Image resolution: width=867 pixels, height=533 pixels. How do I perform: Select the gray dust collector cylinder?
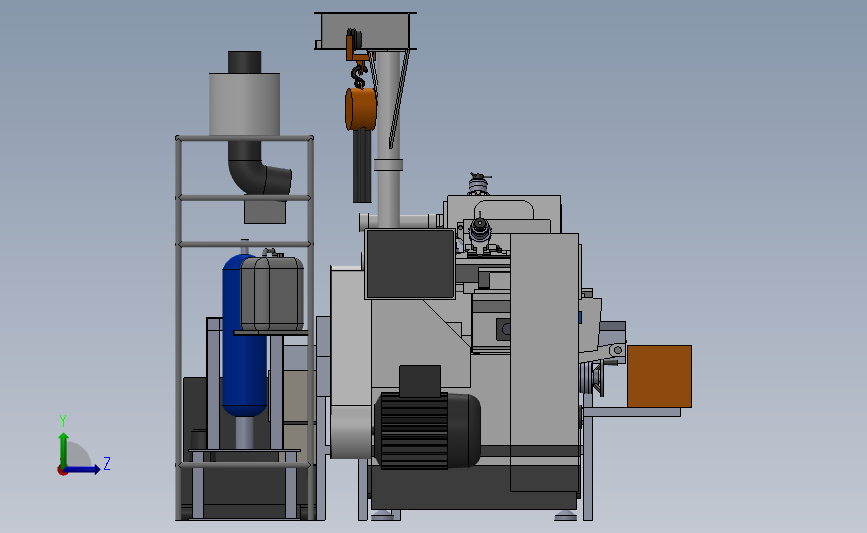click(244, 104)
